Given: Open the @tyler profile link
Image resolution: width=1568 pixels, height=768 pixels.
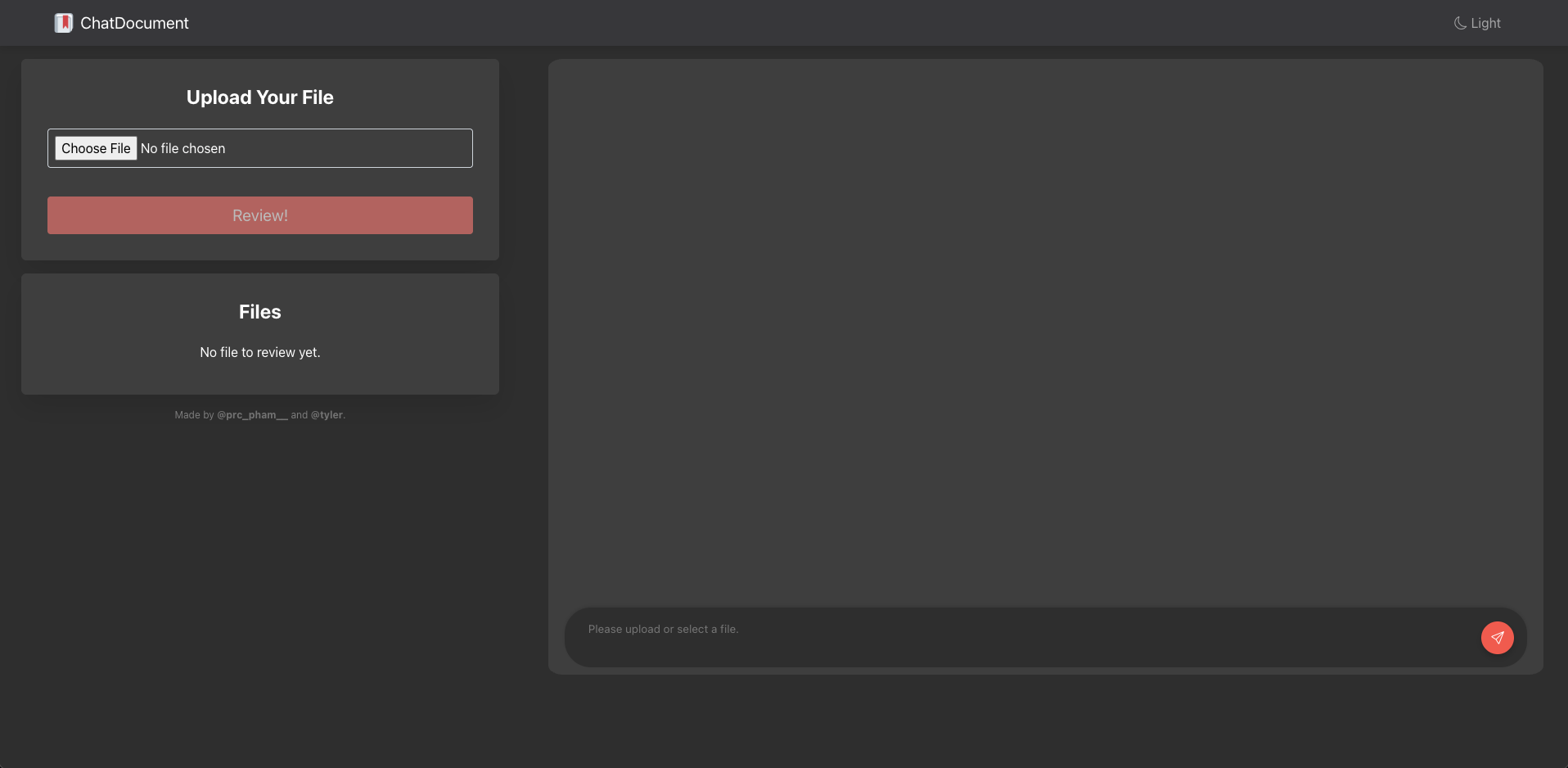Looking at the screenshot, I should pyautogui.click(x=327, y=415).
